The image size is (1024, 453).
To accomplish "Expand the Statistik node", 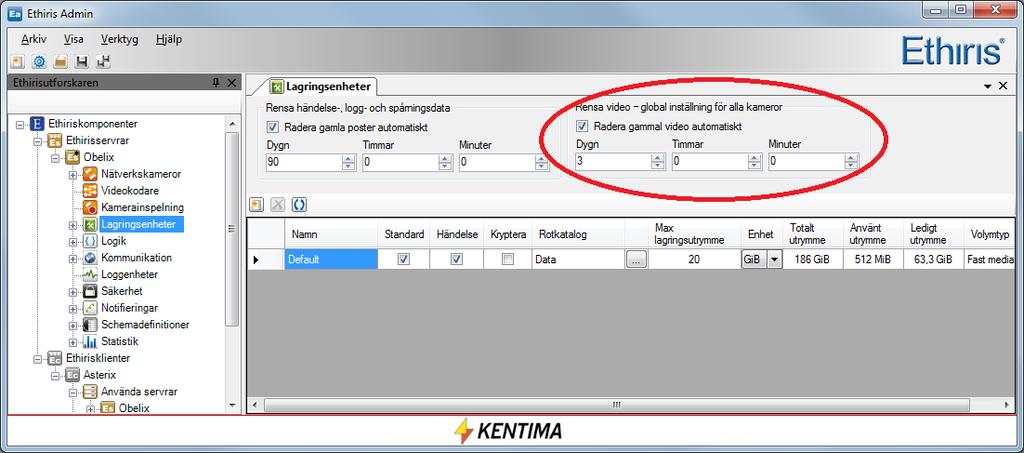I will pos(72,341).
